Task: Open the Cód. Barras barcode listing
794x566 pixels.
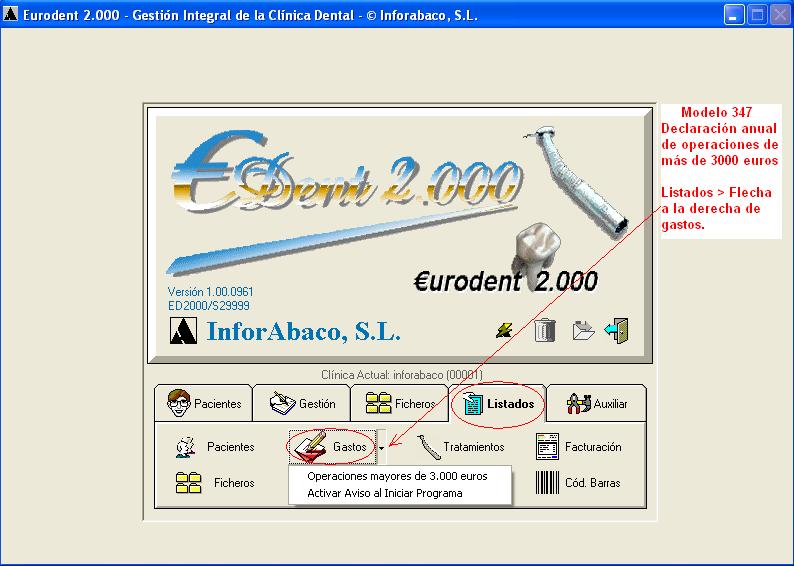Action: point(578,482)
